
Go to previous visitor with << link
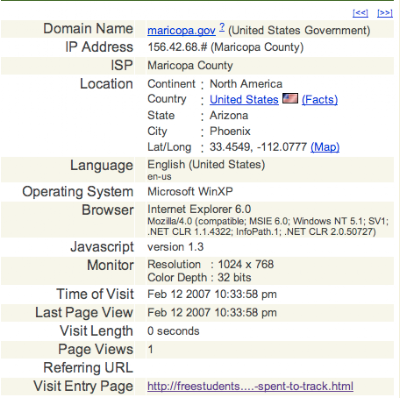pyautogui.click(x=360, y=13)
